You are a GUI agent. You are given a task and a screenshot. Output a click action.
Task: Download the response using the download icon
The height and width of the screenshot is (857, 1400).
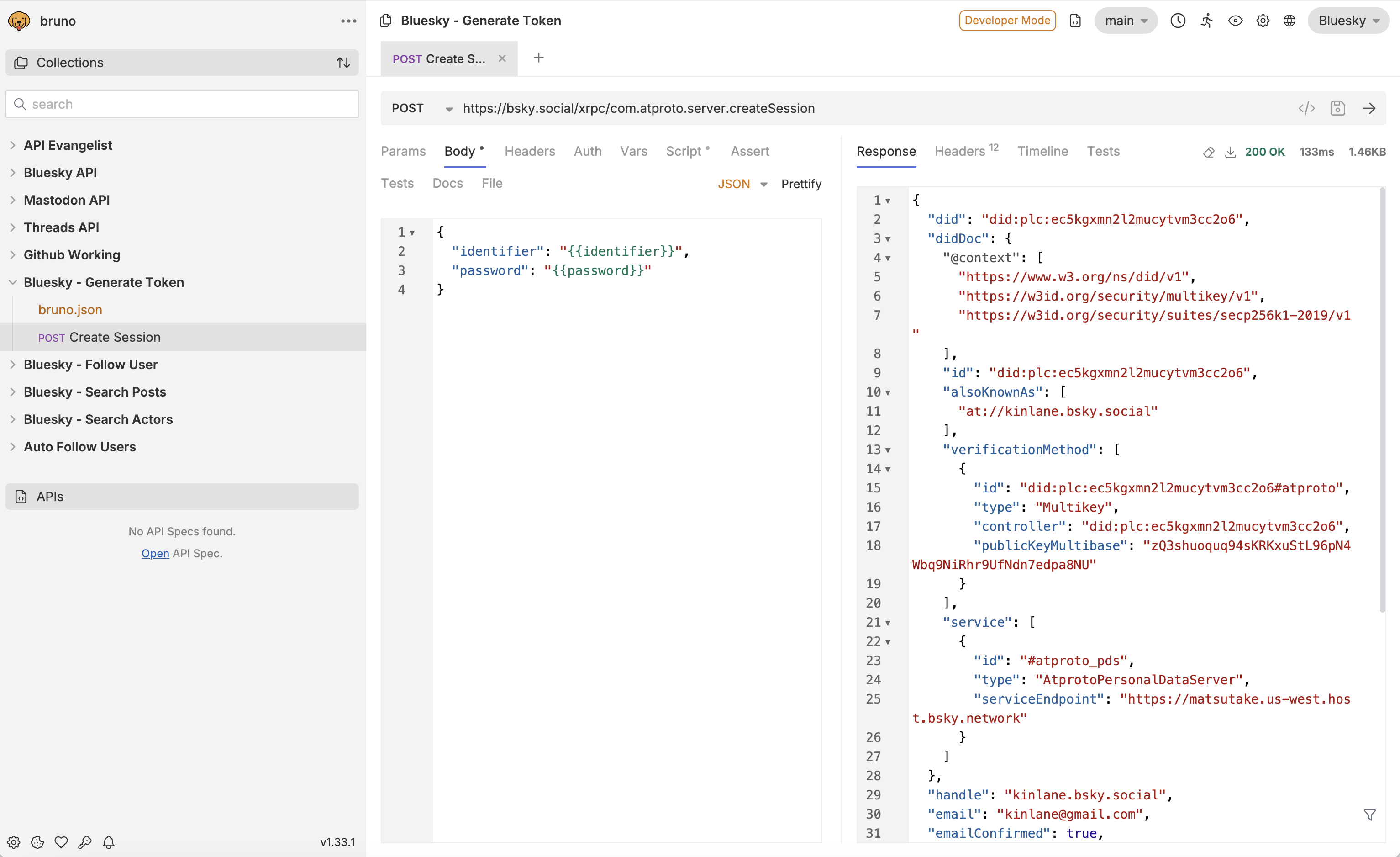[1231, 152]
